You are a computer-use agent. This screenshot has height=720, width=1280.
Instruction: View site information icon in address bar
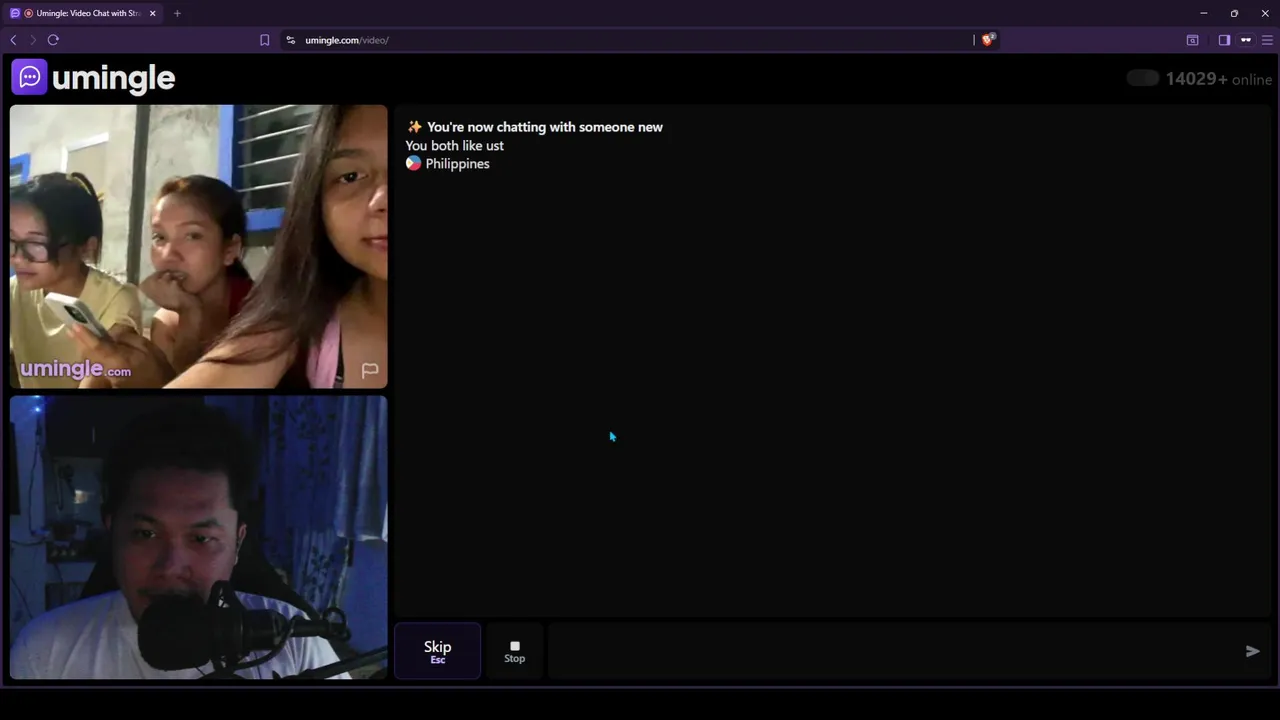coord(290,40)
